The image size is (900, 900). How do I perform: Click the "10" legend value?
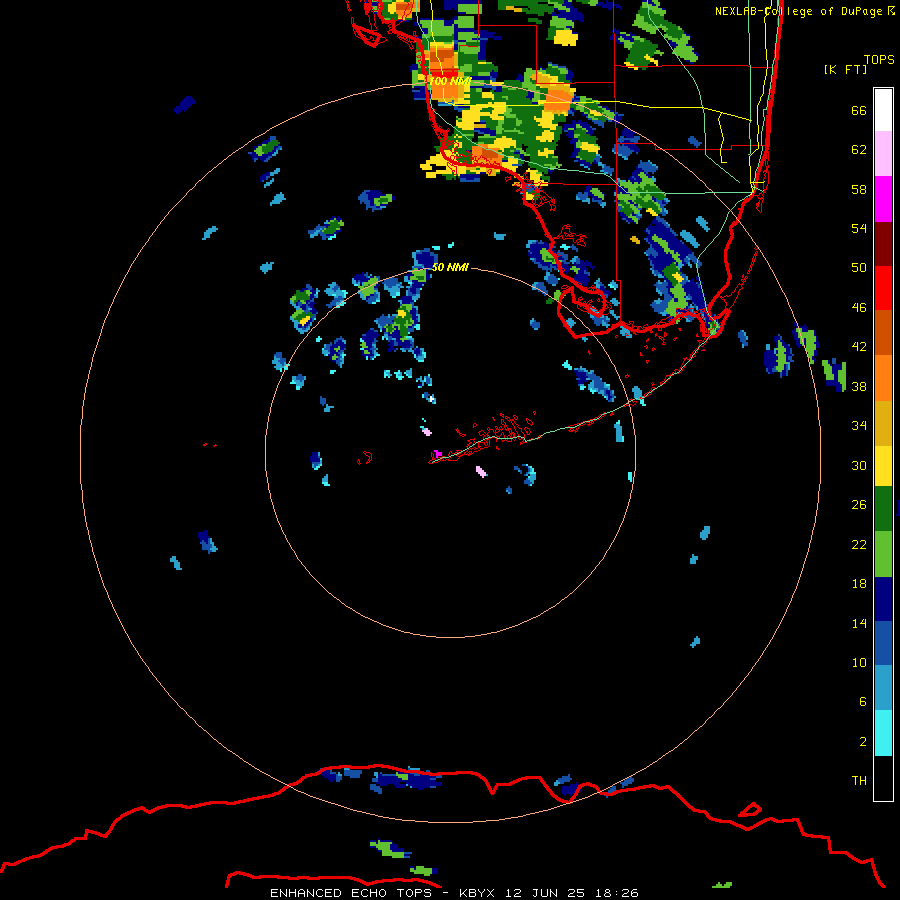pyautogui.click(x=859, y=663)
